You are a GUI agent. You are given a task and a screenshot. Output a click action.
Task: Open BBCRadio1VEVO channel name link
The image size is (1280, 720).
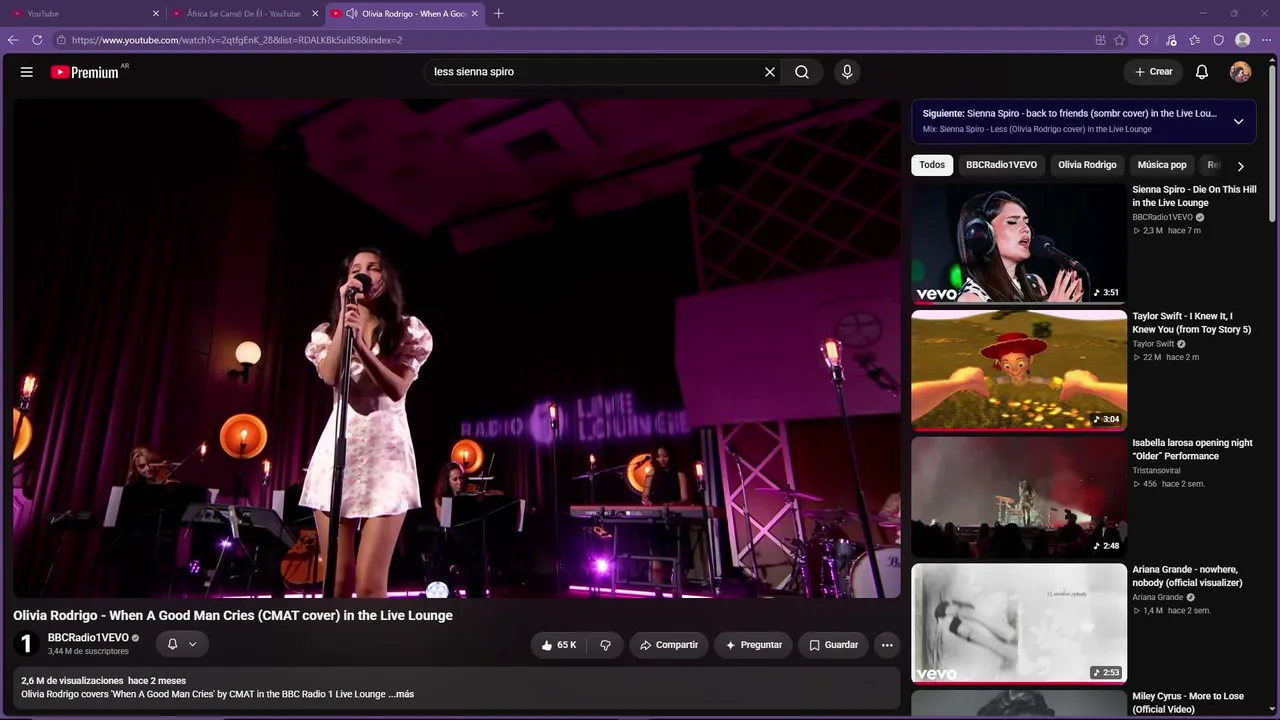88,638
